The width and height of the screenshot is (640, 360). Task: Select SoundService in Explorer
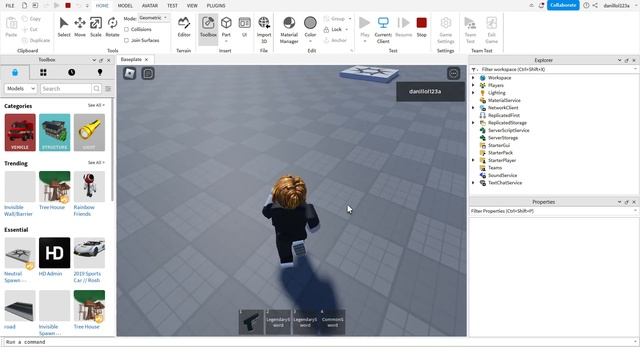click(x=502, y=176)
